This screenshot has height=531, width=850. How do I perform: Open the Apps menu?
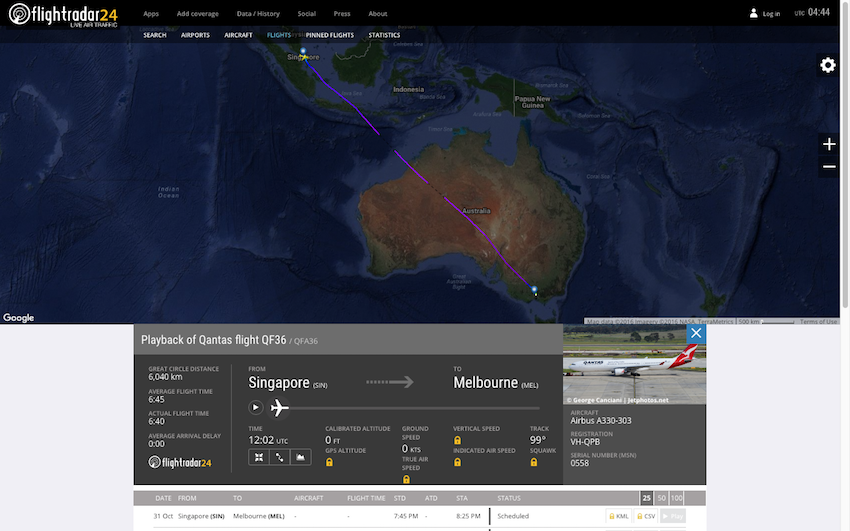(151, 14)
